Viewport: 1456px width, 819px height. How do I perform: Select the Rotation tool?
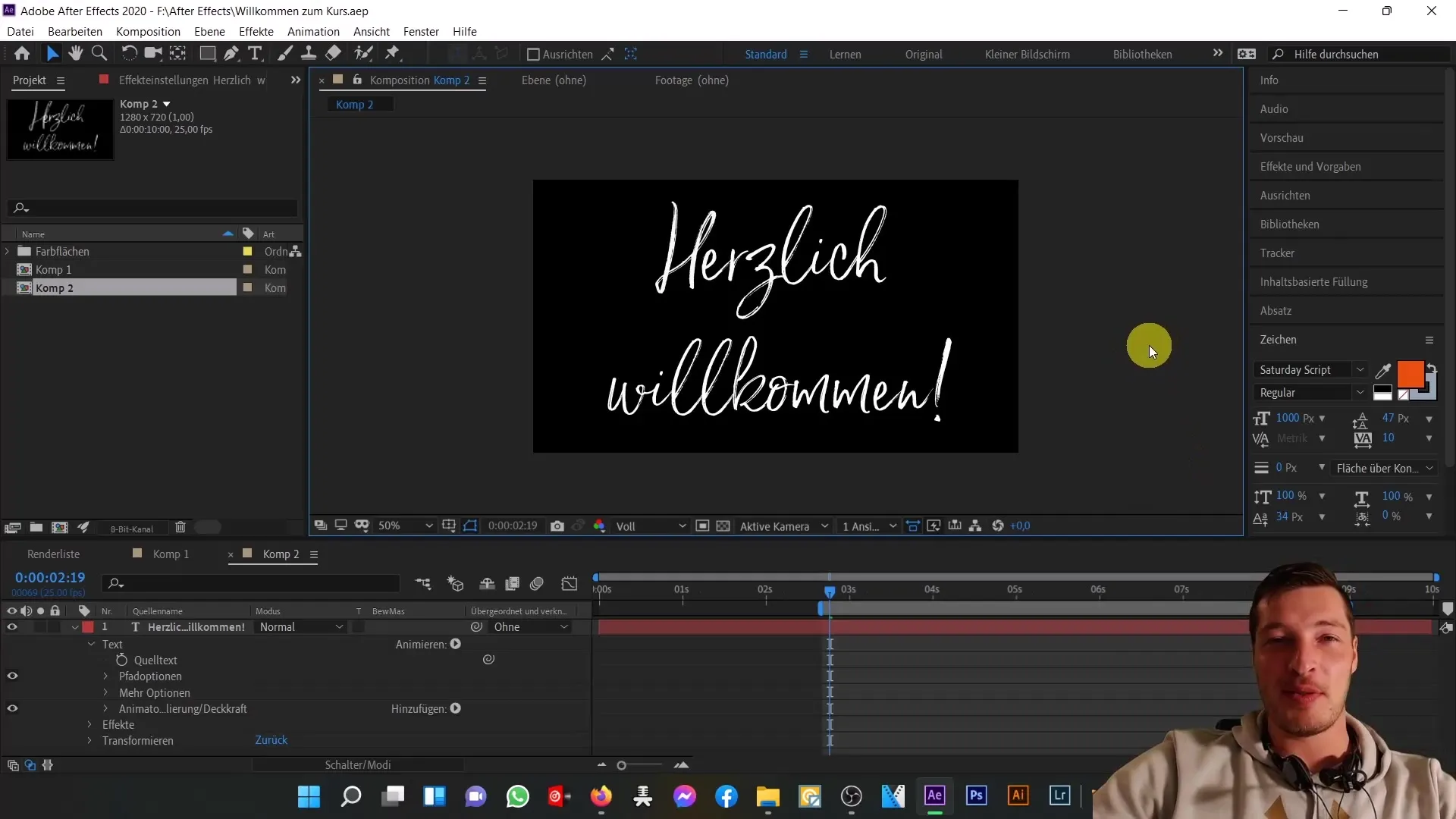pyautogui.click(x=130, y=53)
